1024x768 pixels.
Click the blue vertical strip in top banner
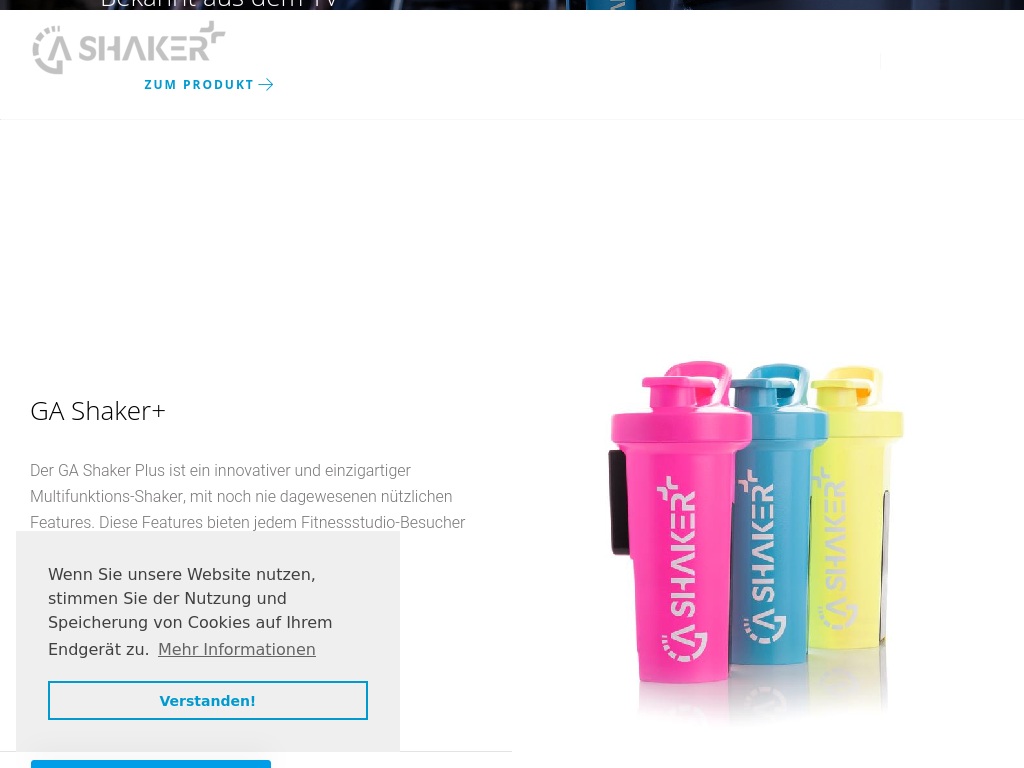point(611,5)
